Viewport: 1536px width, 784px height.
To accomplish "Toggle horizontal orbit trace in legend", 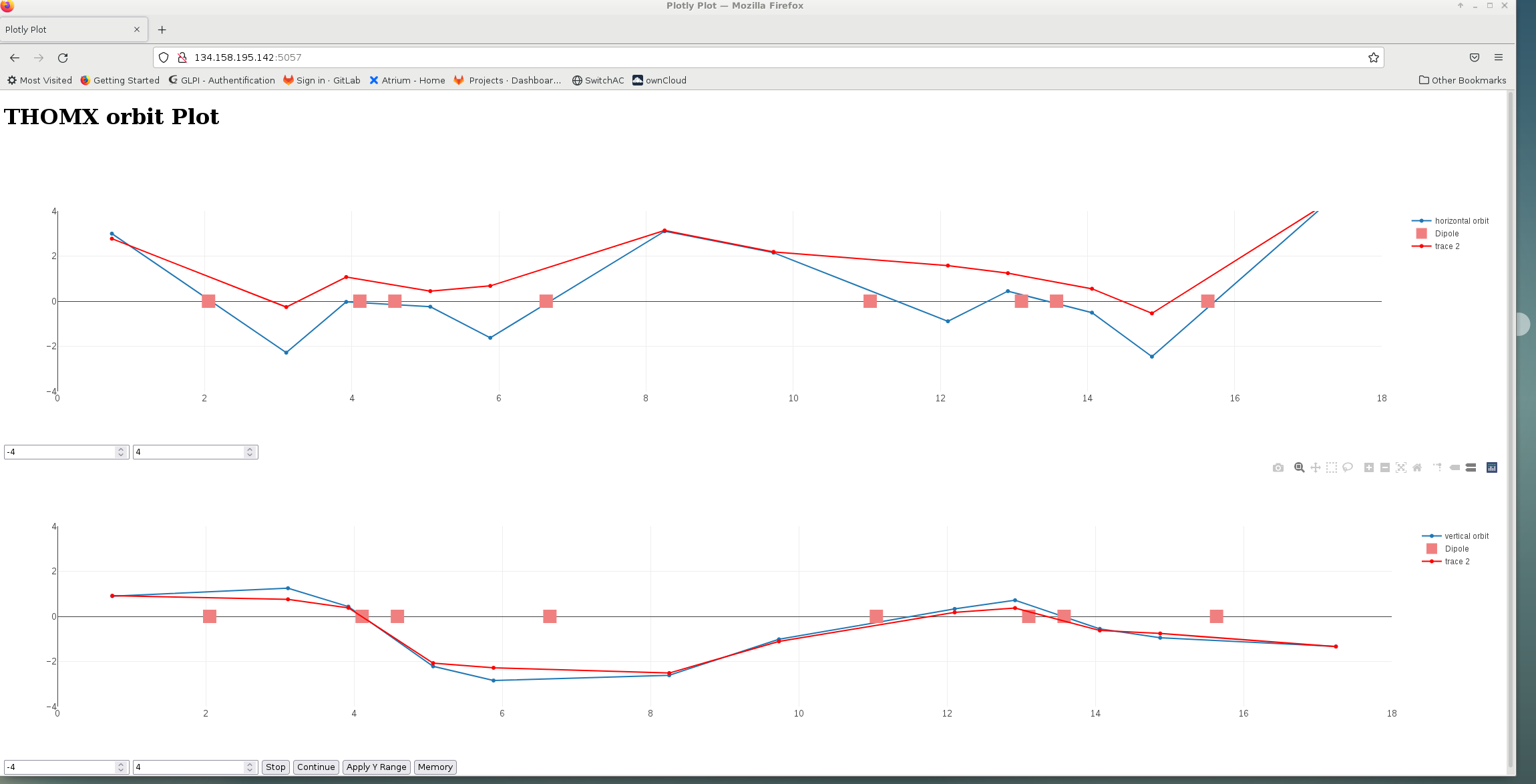I will tap(1461, 221).
